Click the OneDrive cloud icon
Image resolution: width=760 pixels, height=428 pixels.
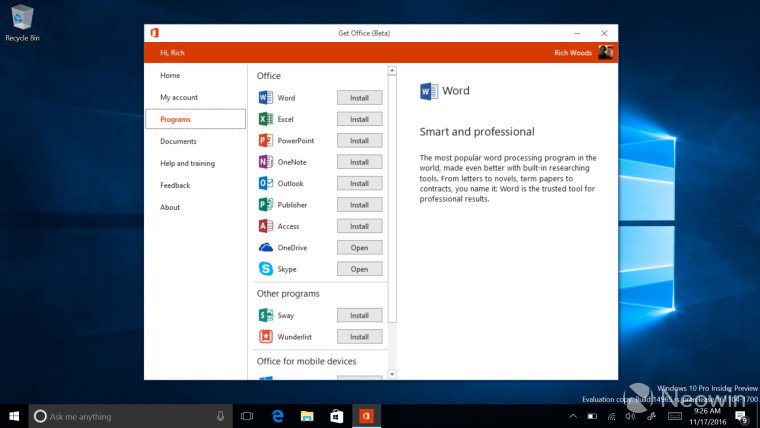tap(266, 247)
